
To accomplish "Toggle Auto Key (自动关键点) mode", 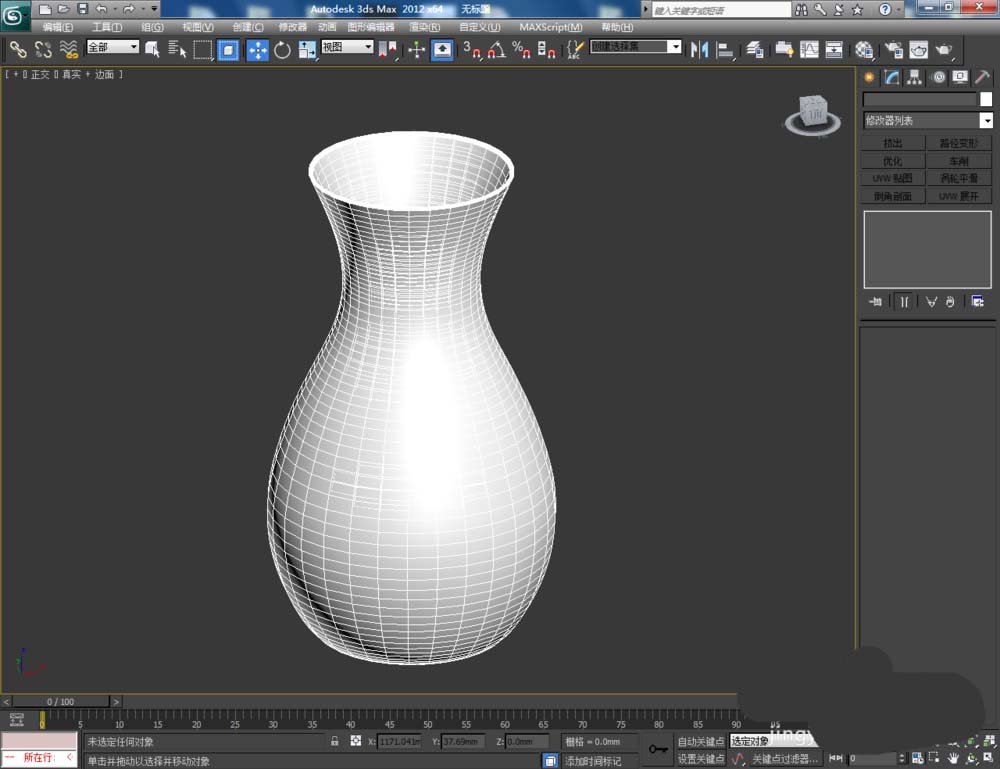I will 700,742.
